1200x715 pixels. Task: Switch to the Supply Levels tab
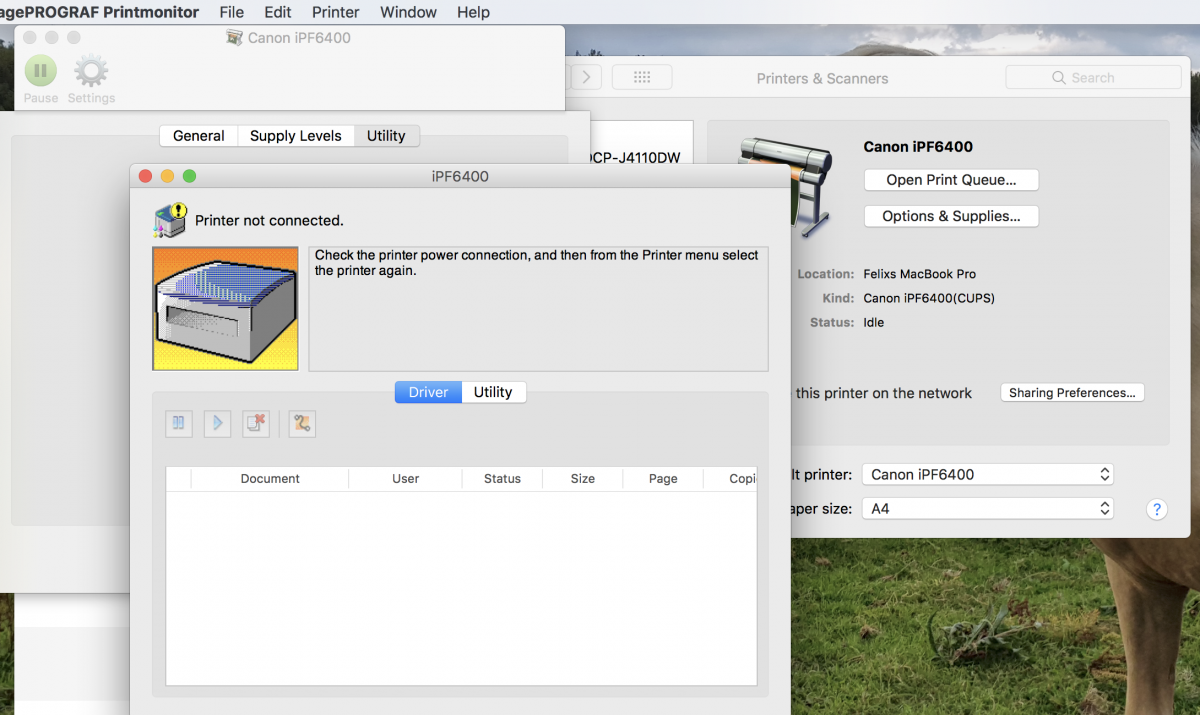[295, 136]
